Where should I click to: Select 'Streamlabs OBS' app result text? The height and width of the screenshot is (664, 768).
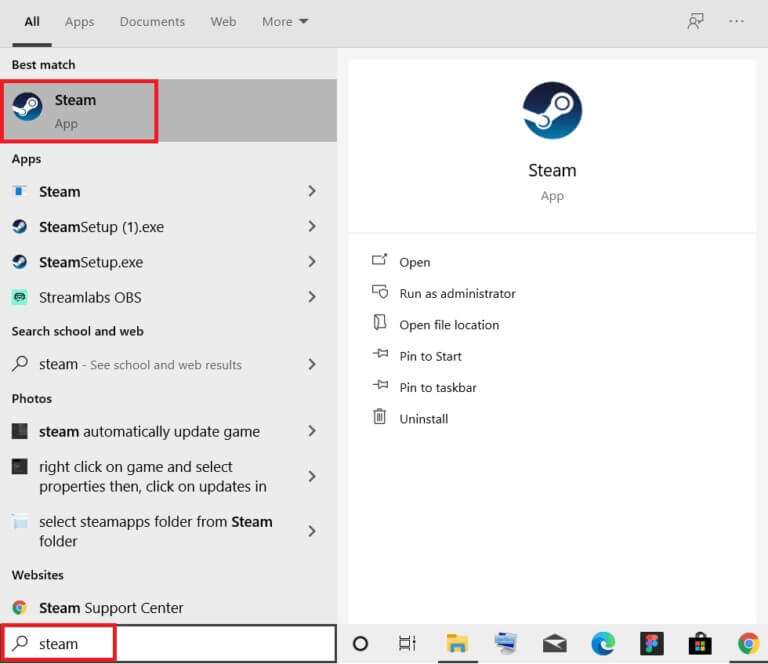(90, 297)
